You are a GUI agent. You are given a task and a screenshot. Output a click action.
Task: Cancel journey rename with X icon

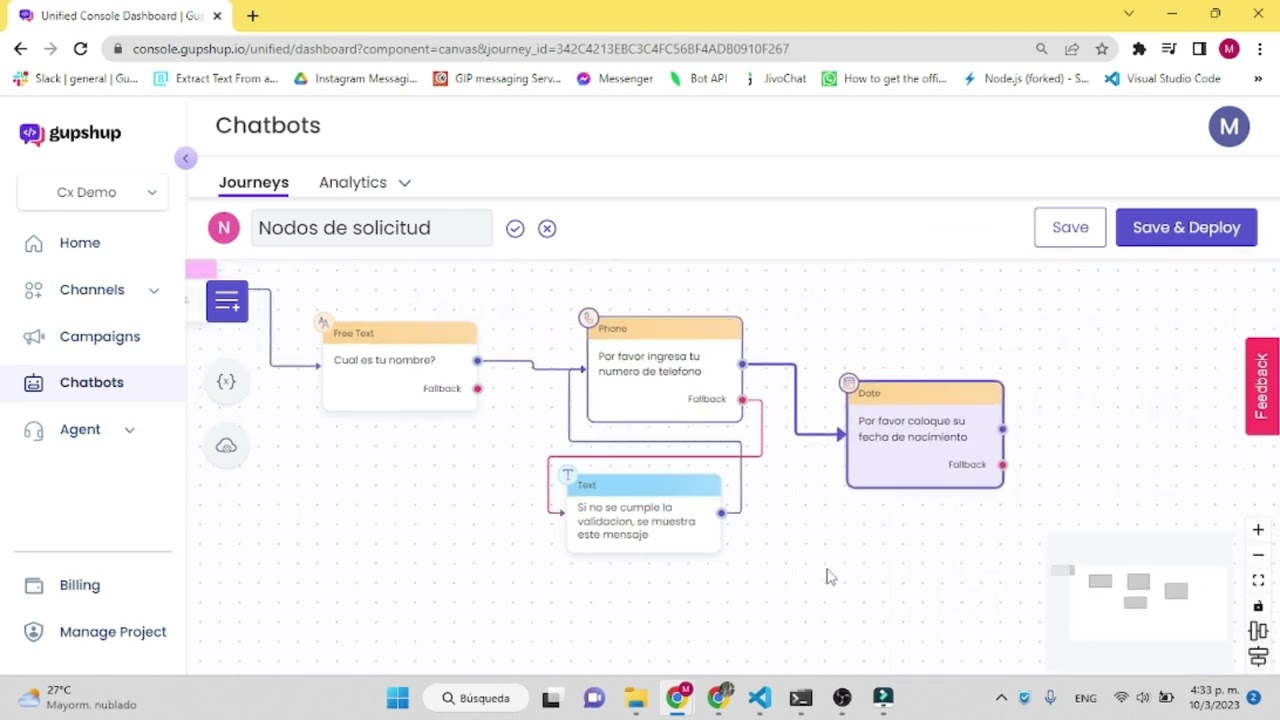point(547,229)
